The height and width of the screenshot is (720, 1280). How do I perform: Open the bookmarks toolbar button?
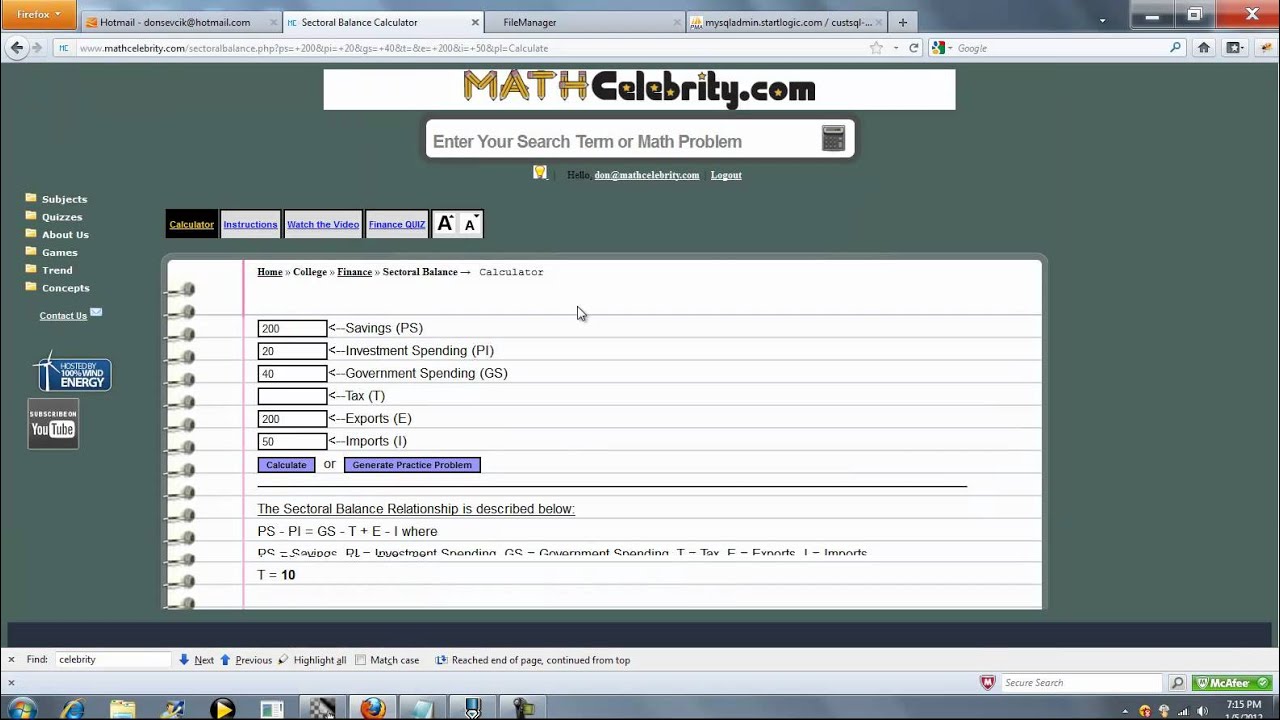[x=1235, y=48]
